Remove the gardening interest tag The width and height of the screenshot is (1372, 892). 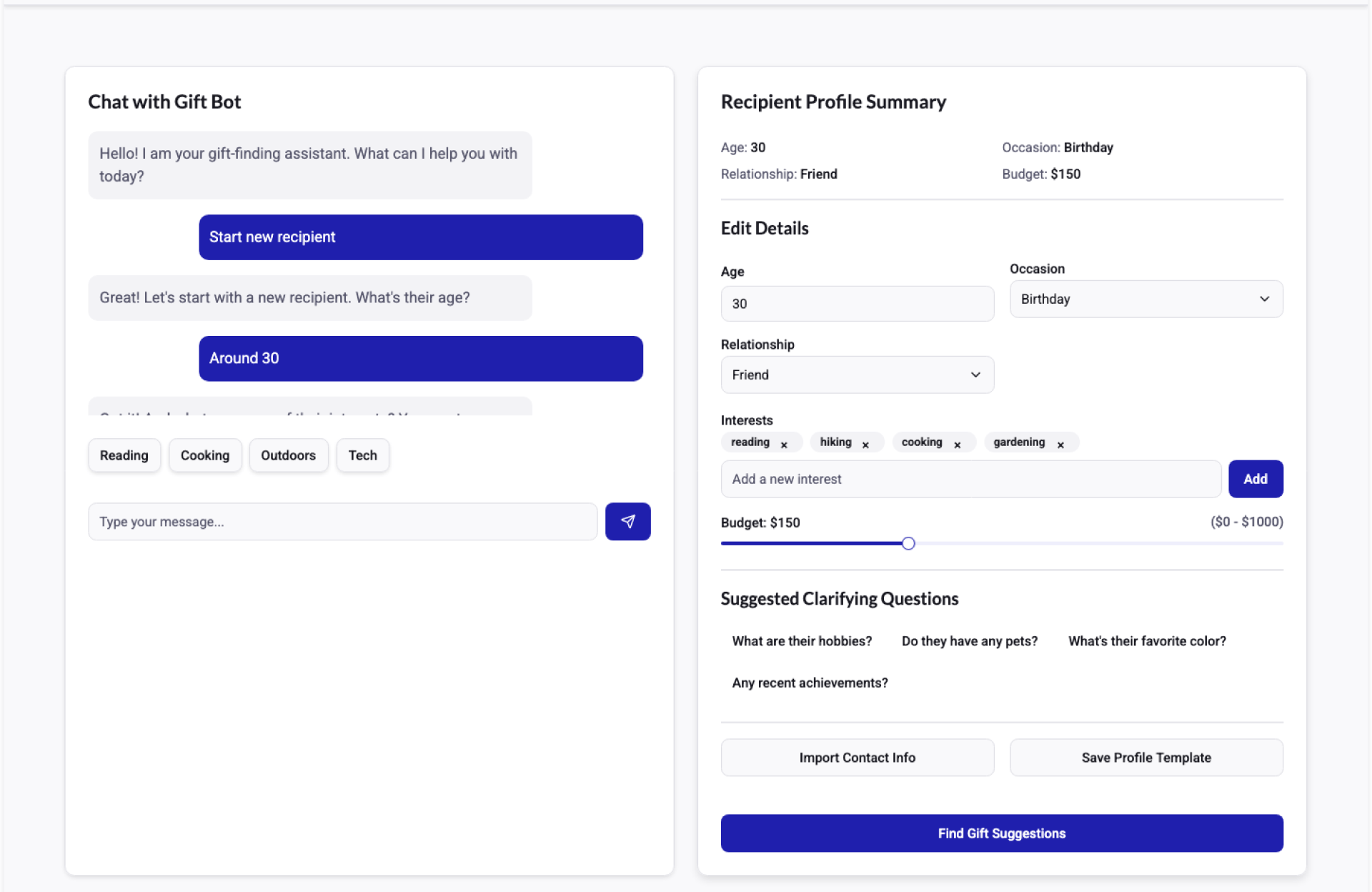(x=1060, y=445)
